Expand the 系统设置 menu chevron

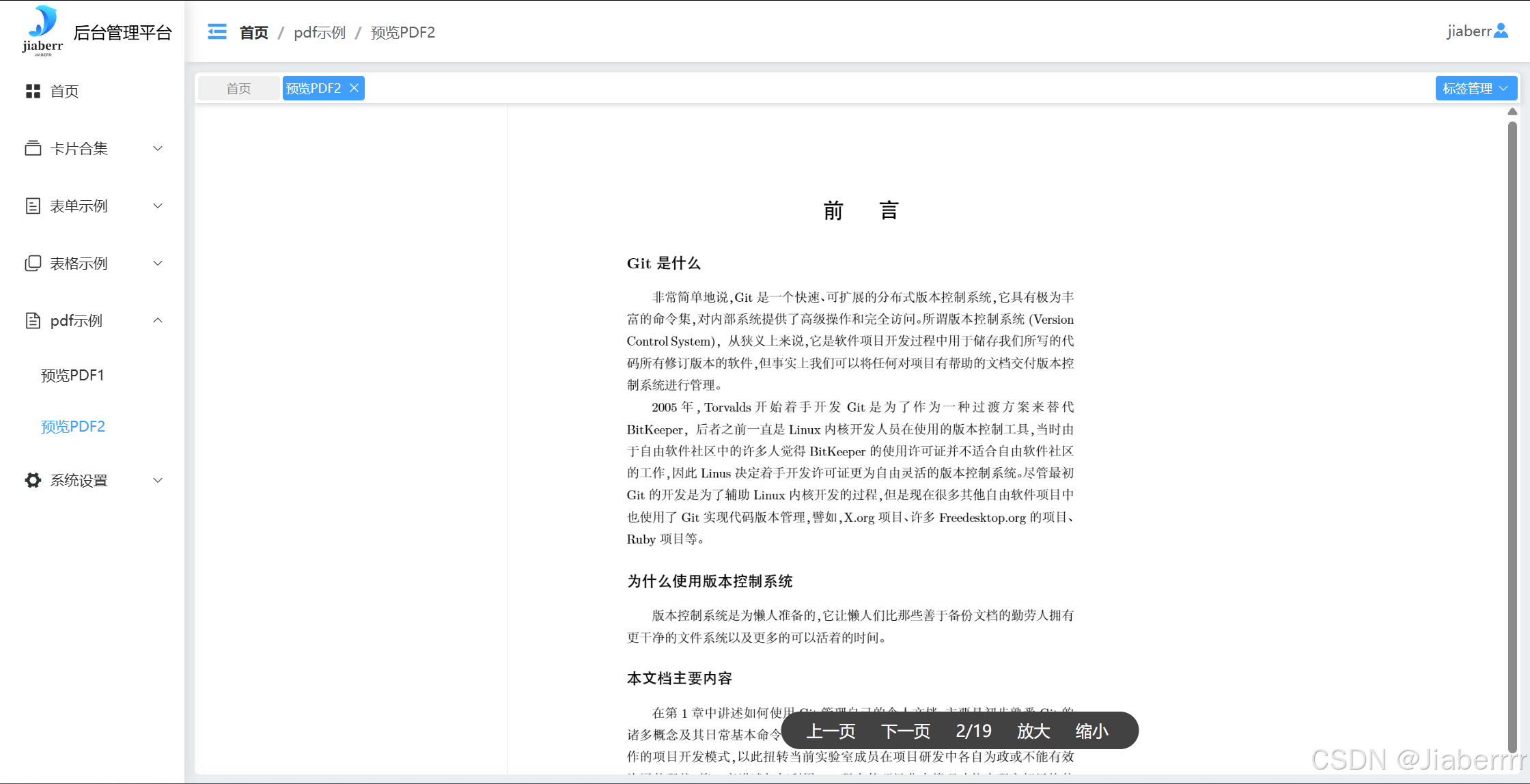pyautogui.click(x=158, y=480)
